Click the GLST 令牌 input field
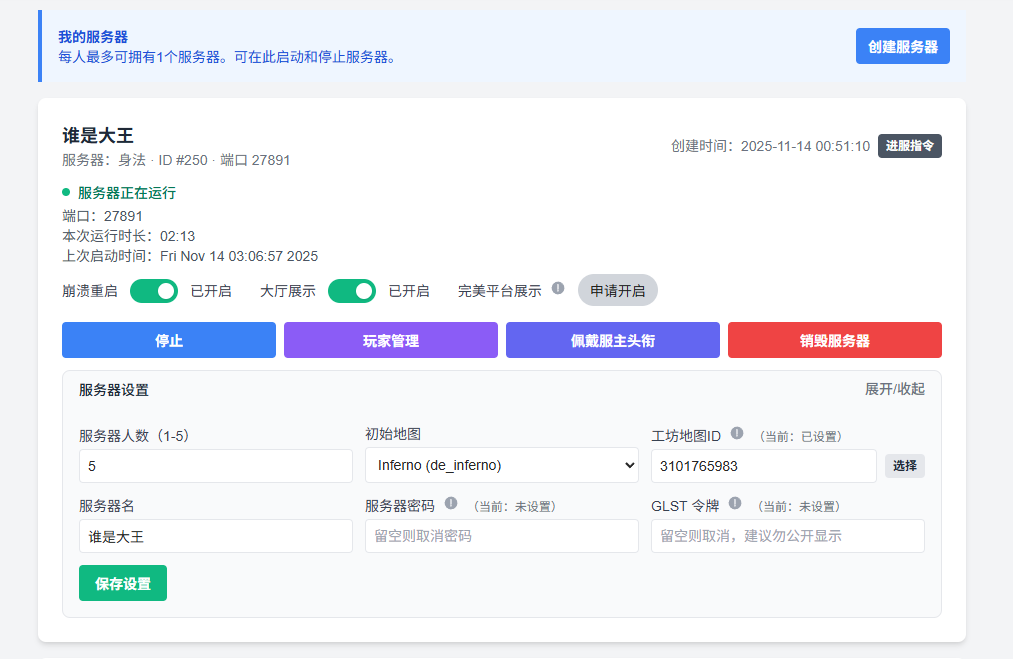This screenshot has height=659, width=1013. [787, 536]
